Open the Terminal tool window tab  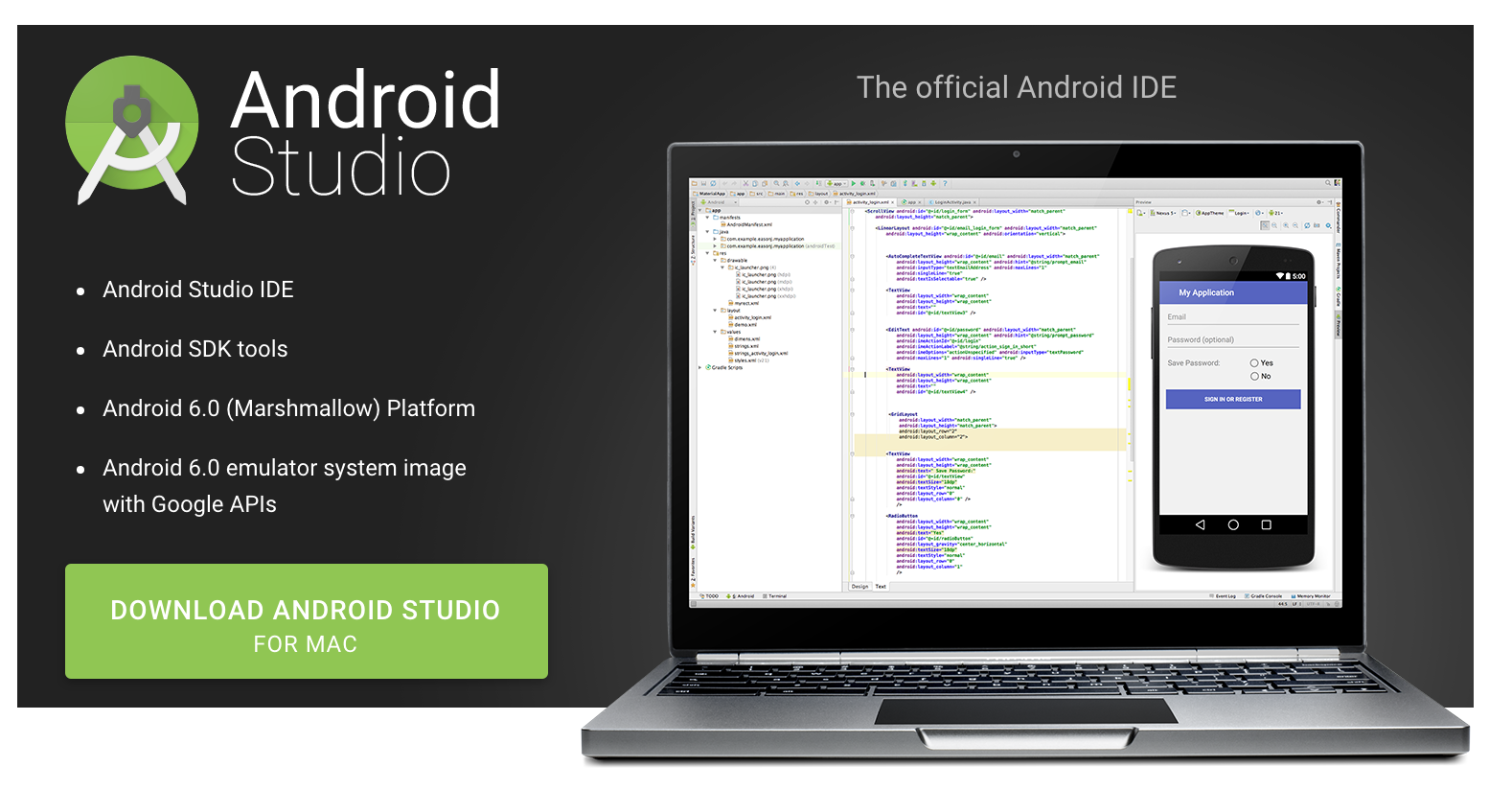click(x=774, y=596)
